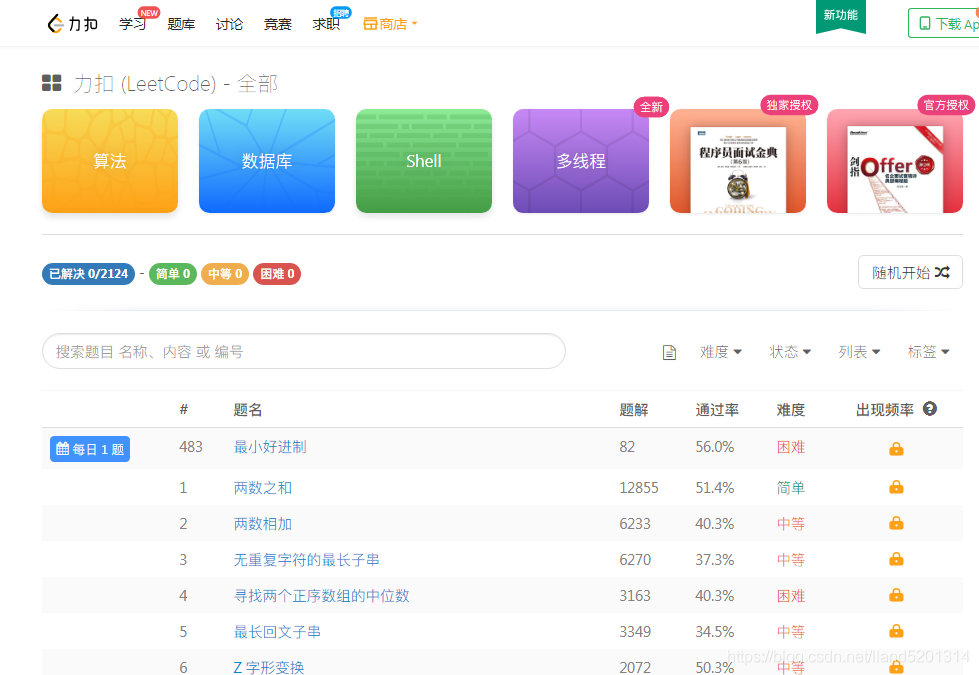The image size is (979, 675).
Task: Open problem 两数相加
Action: pos(263,524)
